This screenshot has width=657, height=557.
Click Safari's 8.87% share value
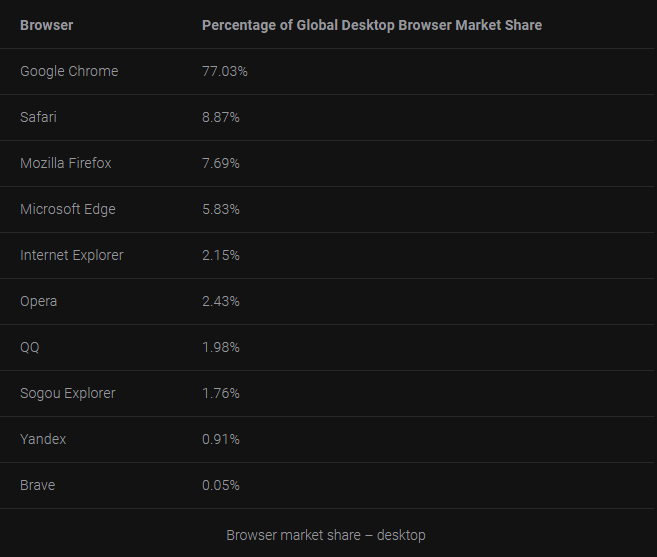[x=220, y=117]
